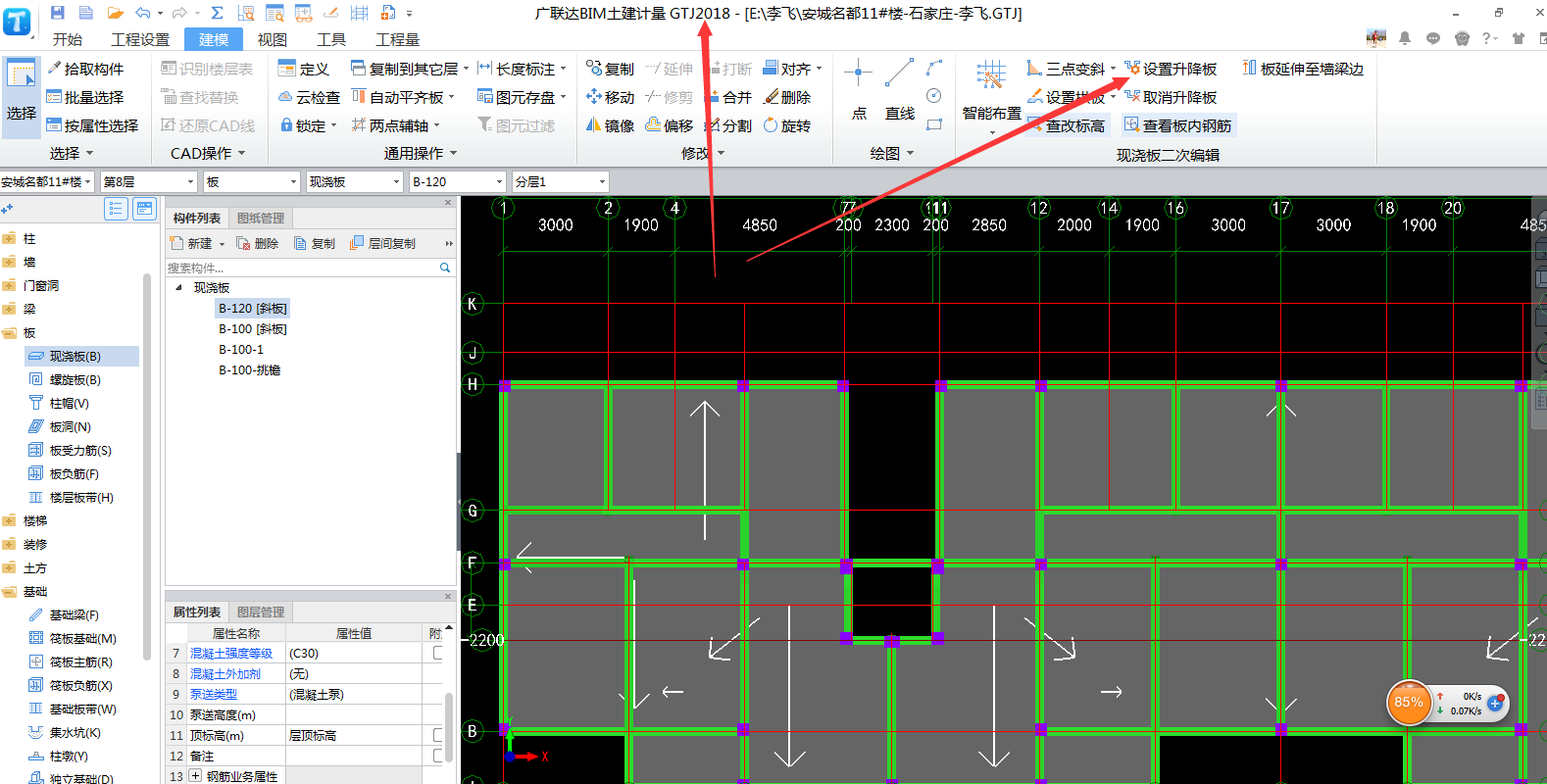Switch to the 图层管理 tab
The image size is (1547, 784).
[x=261, y=612]
